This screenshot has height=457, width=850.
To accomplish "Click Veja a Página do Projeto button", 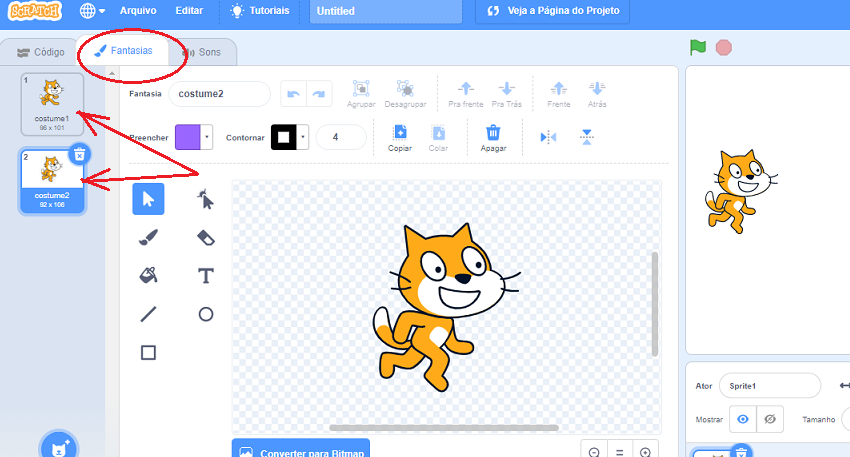I will pyautogui.click(x=553, y=11).
